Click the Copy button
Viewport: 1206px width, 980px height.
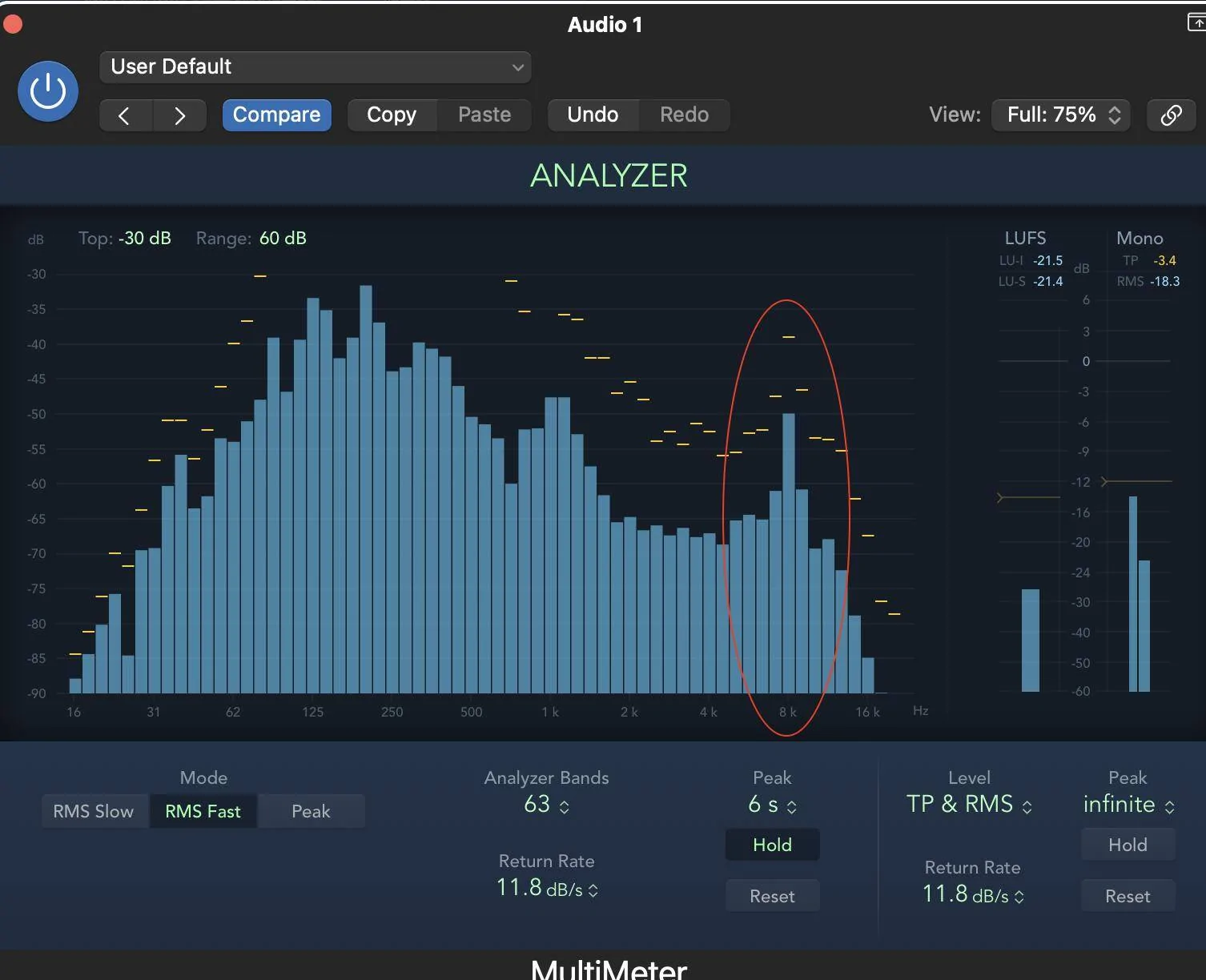[392, 115]
